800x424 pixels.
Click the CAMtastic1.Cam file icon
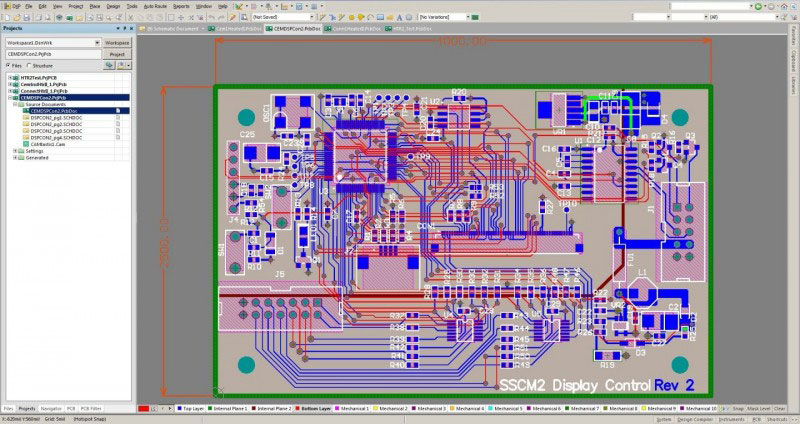[26, 144]
